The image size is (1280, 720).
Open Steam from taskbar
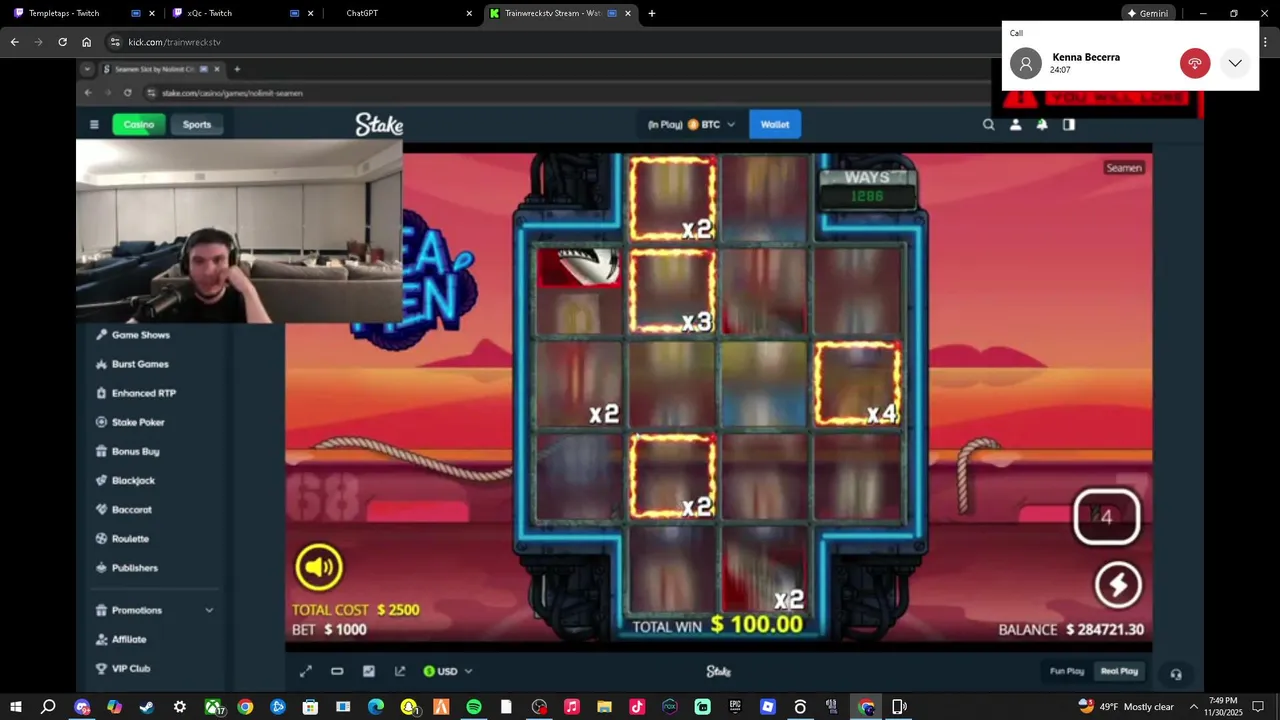point(147,707)
